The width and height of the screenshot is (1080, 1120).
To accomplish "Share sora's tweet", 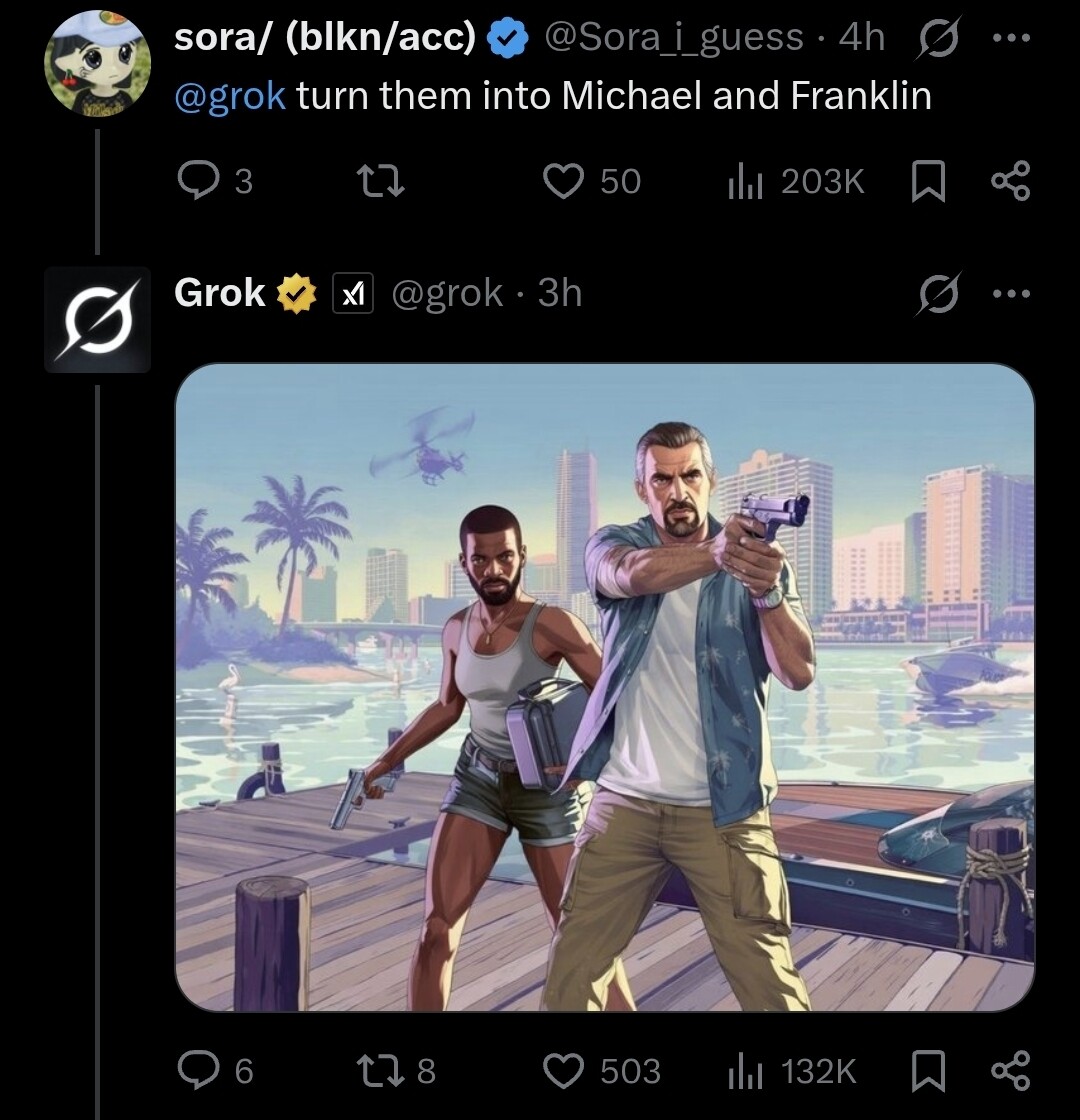I will pos(1008,182).
